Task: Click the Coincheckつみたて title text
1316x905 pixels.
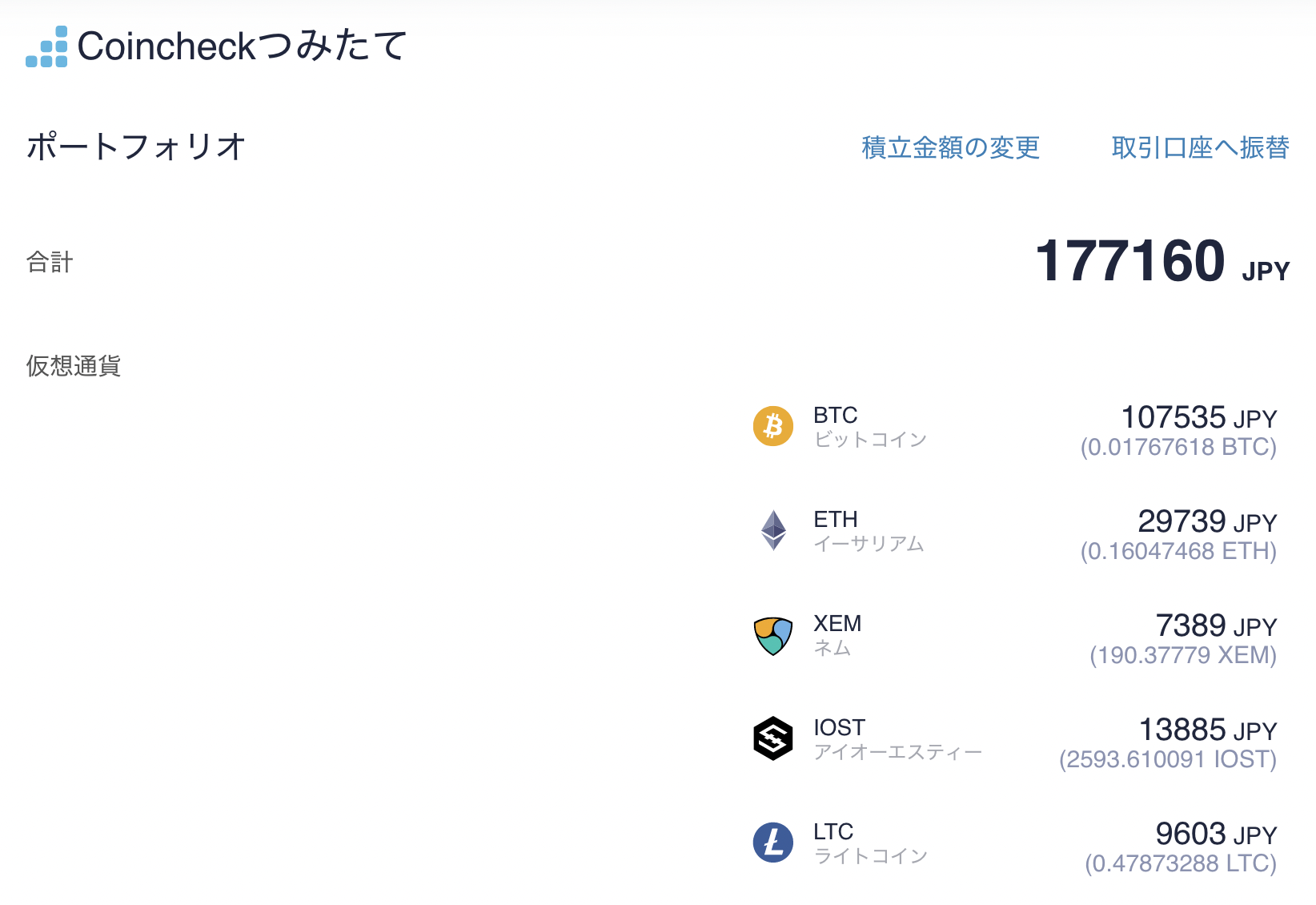Action: 242,46
